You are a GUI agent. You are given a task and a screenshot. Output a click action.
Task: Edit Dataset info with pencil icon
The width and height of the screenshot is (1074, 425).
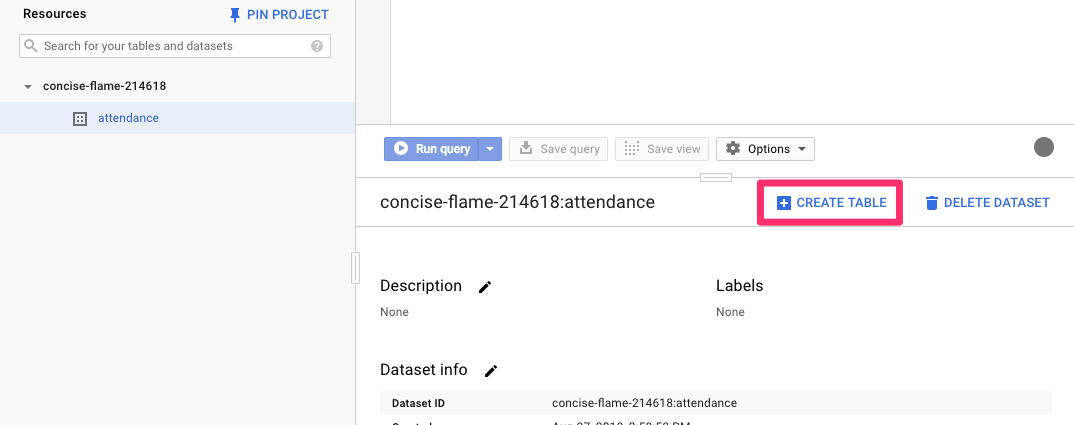(x=491, y=371)
